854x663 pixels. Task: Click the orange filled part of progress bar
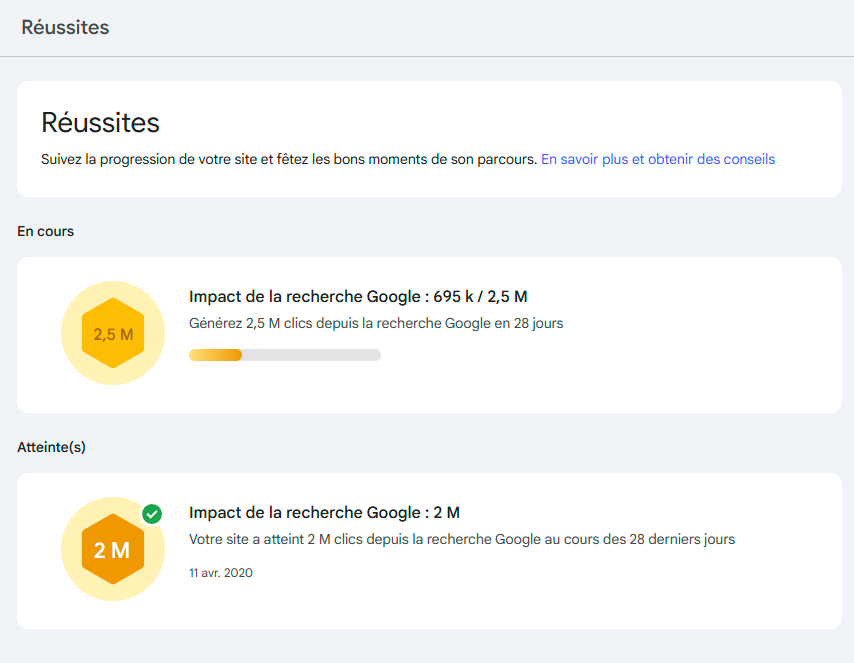215,355
